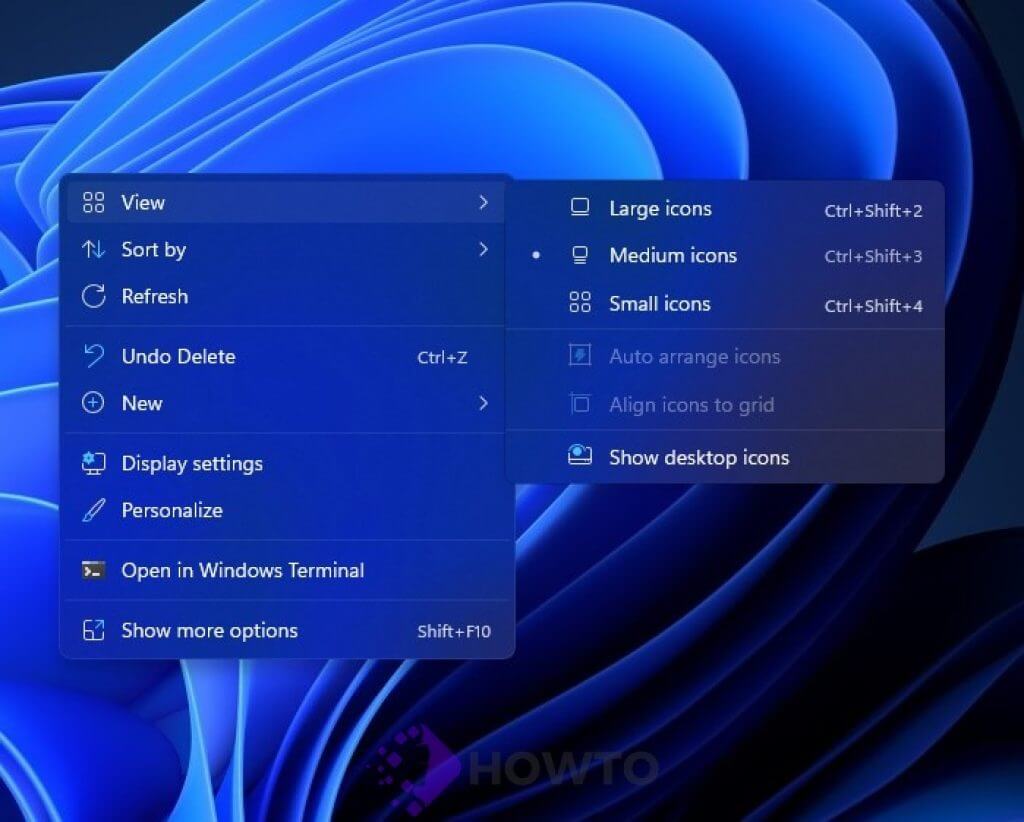1024x822 pixels.
Task: Open Personalize settings
Action: pyautogui.click(x=286, y=510)
